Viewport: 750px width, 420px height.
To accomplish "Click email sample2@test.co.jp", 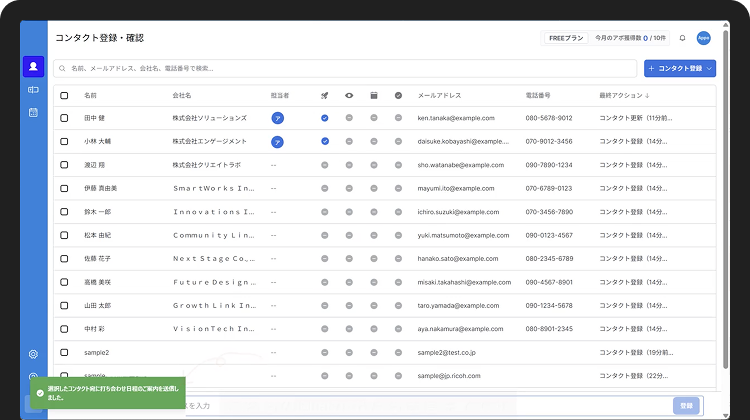I will tap(446, 352).
